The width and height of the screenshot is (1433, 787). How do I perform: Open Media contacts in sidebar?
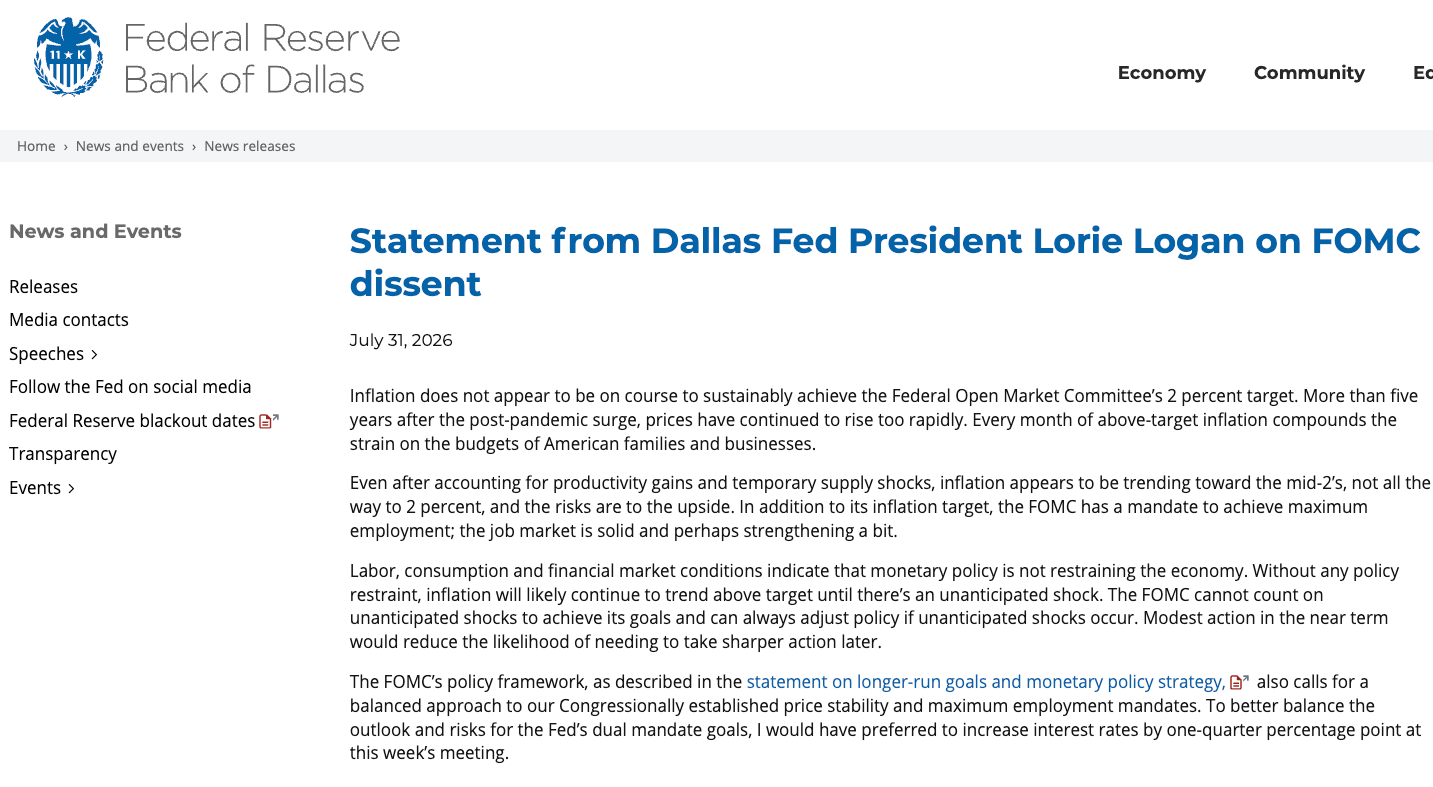[x=69, y=320]
